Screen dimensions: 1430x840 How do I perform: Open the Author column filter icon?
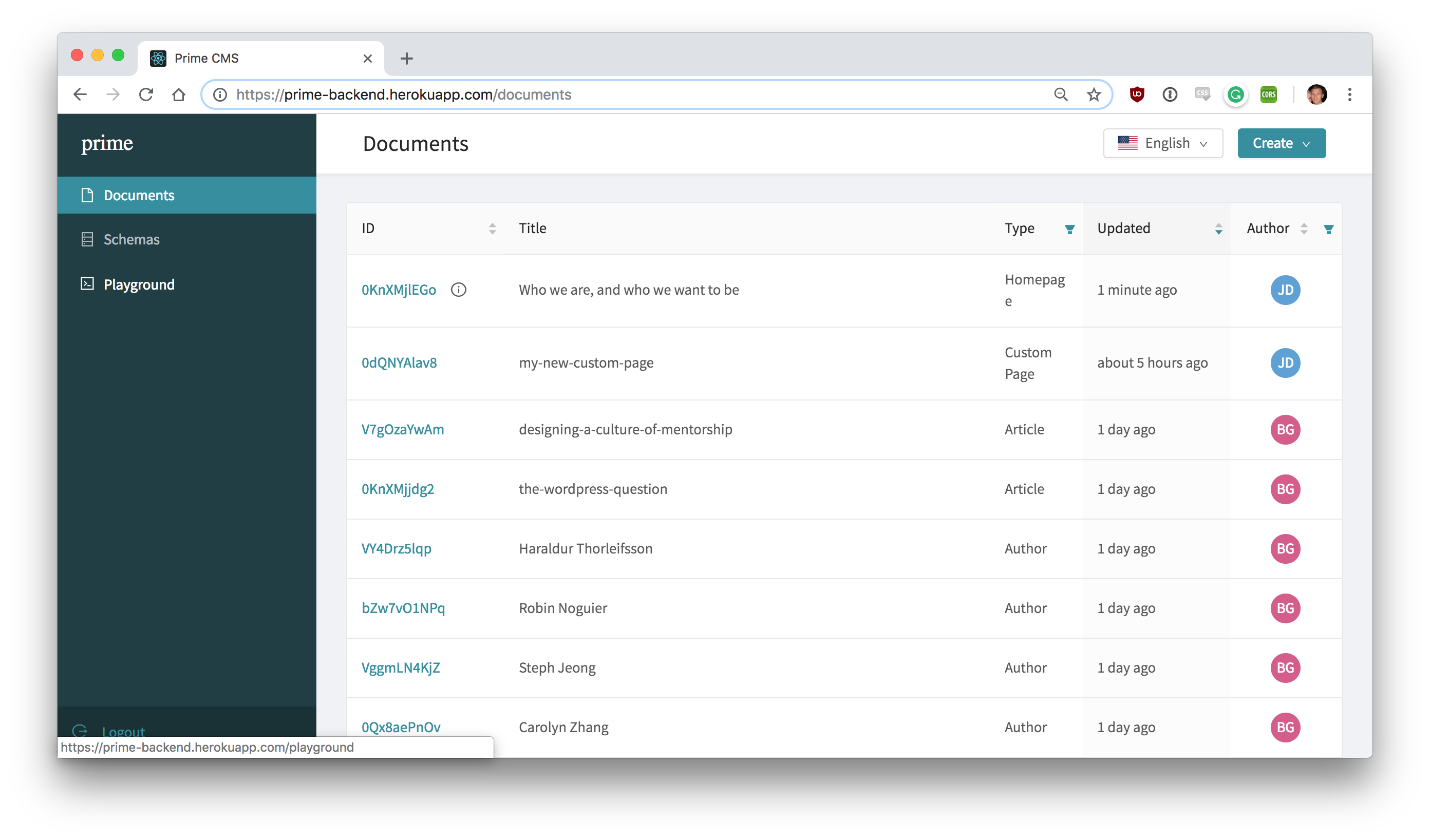(1328, 229)
